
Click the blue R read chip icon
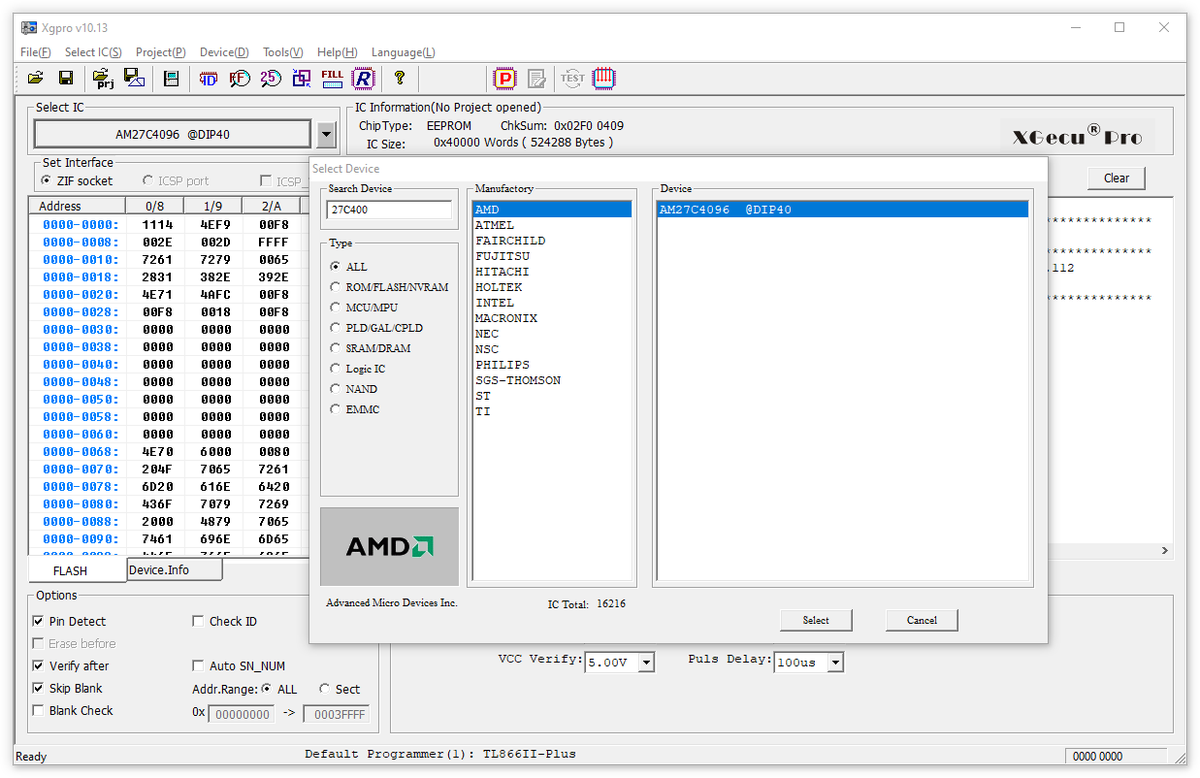pyautogui.click(x=363, y=78)
